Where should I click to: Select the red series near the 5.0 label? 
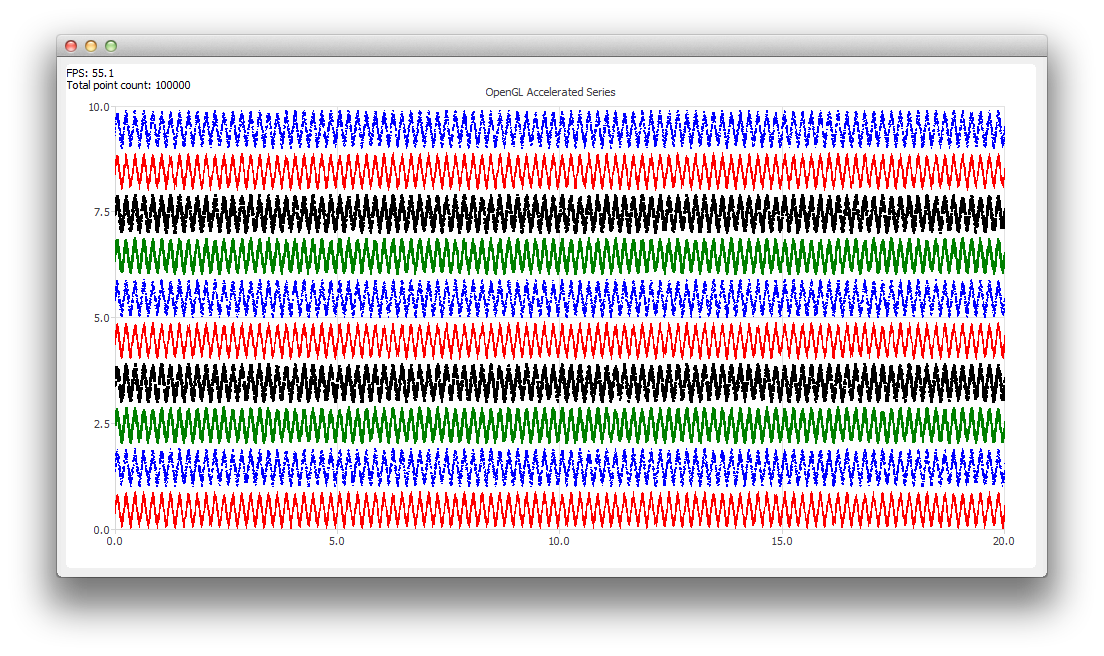pos(550,338)
